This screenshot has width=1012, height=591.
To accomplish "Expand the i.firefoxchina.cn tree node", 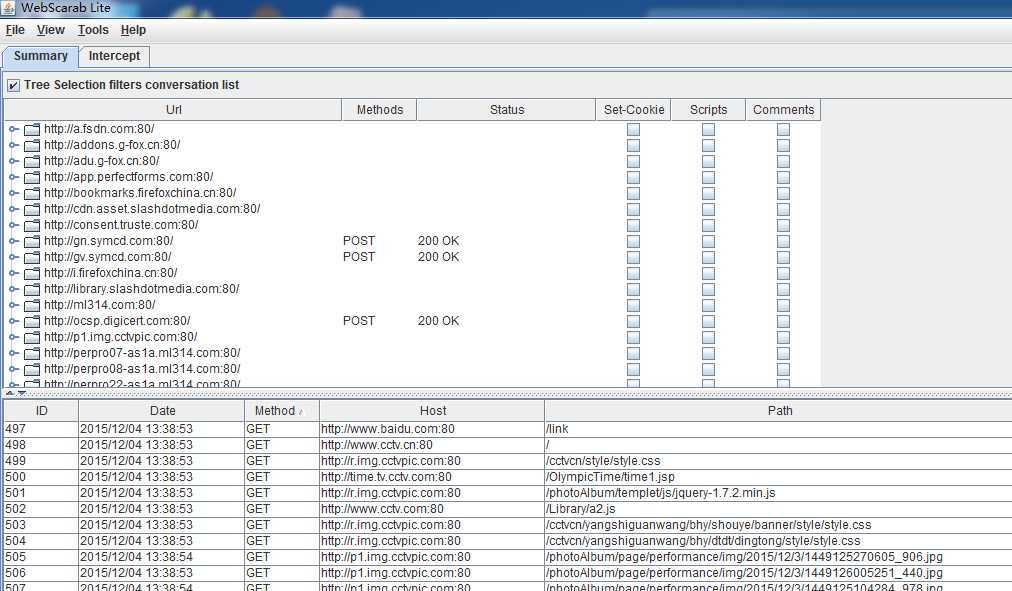I will [14, 273].
